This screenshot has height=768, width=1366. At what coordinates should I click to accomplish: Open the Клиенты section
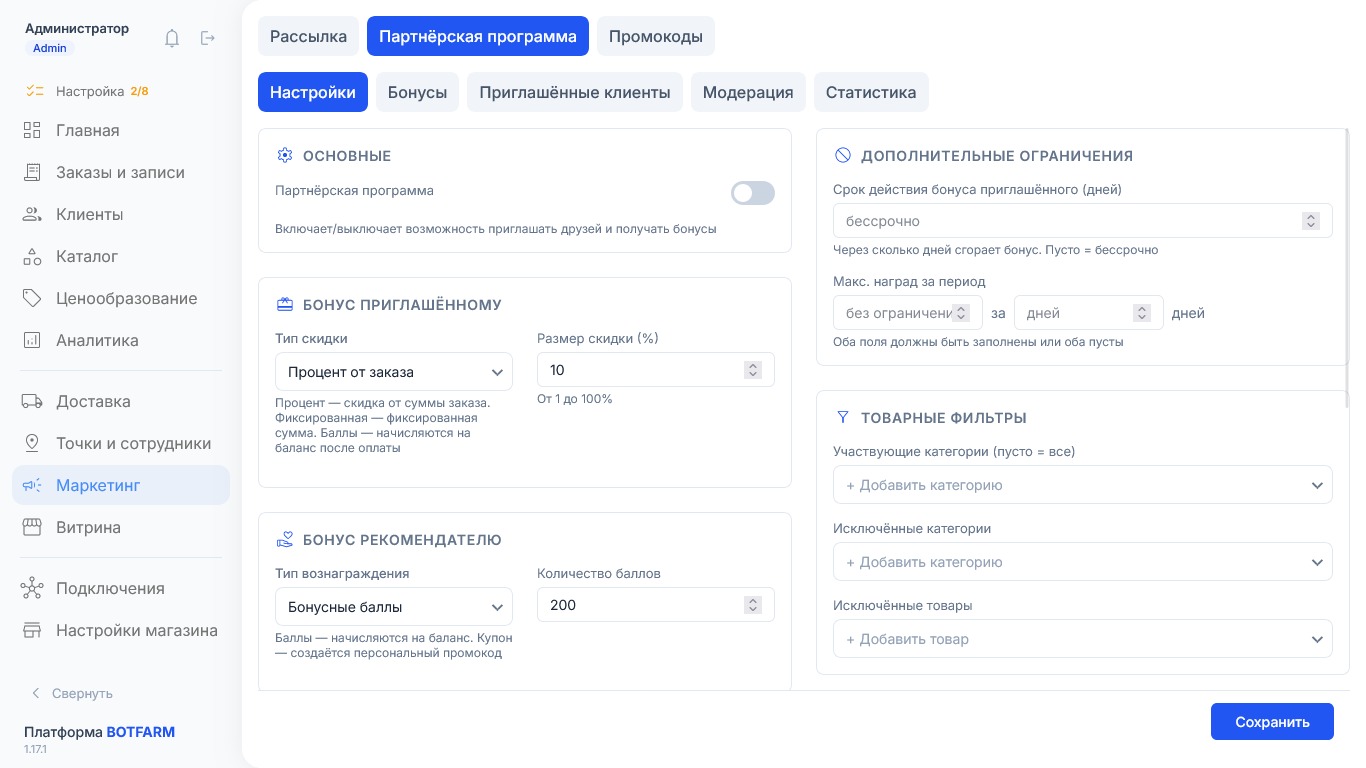[121, 214]
